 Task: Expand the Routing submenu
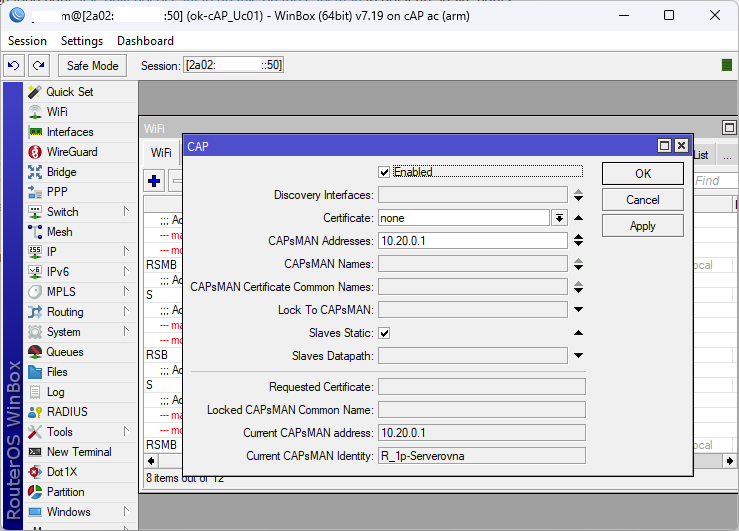pos(126,311)
